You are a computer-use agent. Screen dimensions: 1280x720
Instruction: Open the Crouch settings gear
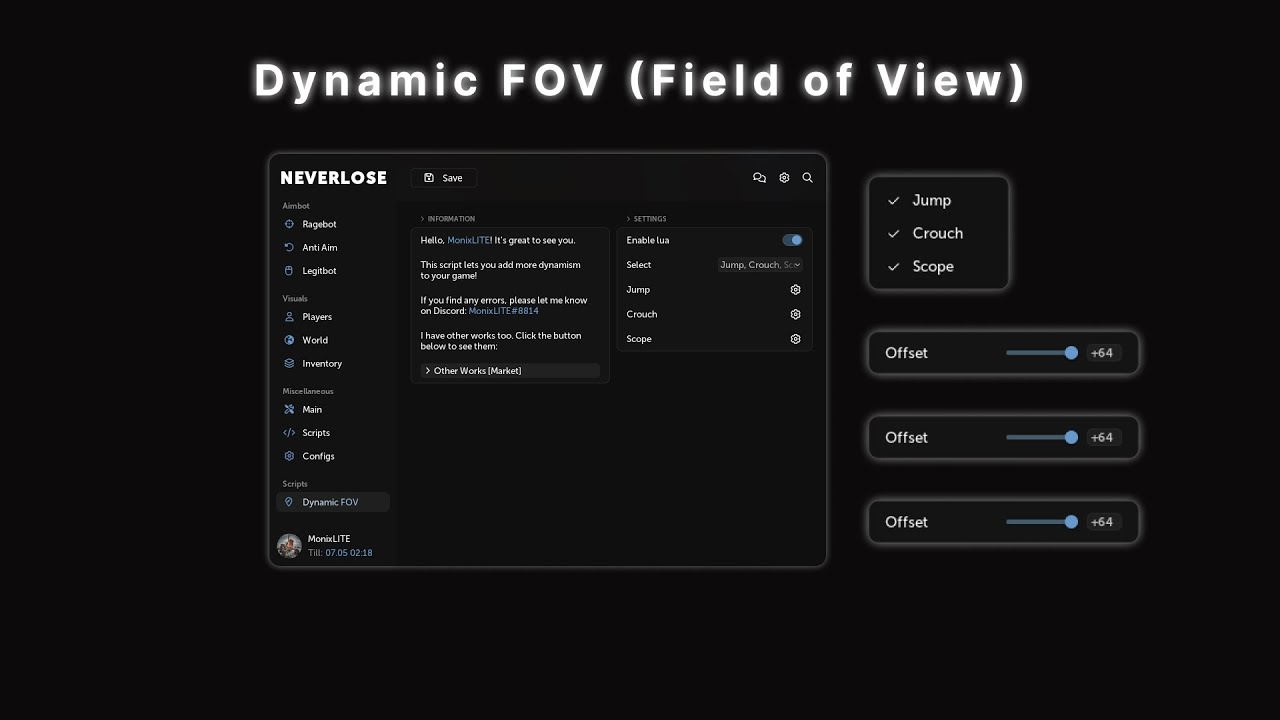pos(795,314)
